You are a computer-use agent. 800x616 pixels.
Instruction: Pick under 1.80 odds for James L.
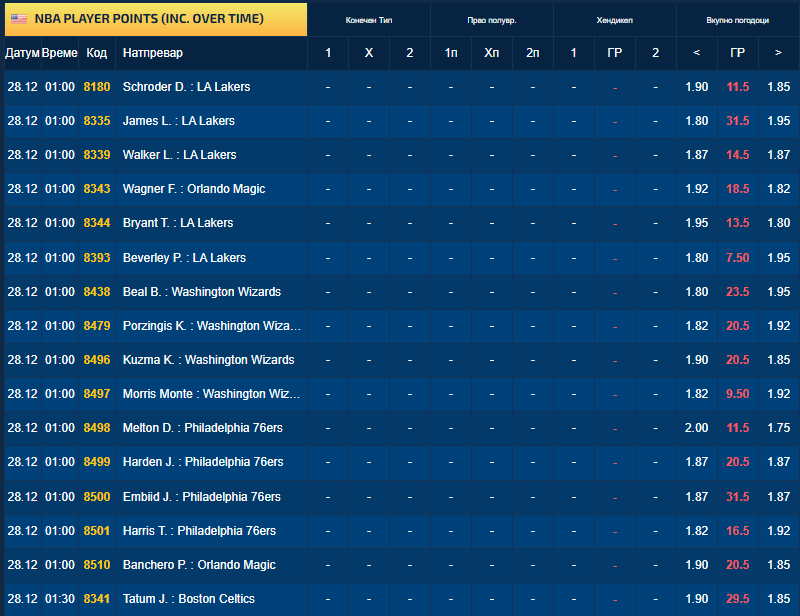tap(696, 121)
